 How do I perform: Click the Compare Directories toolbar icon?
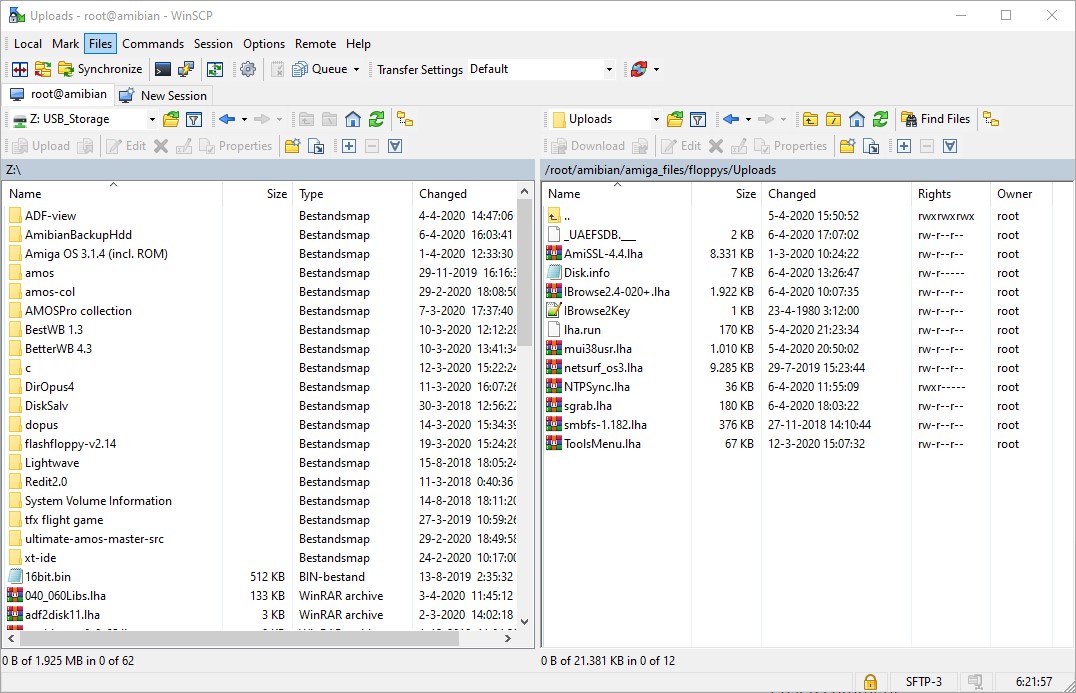(x=20, y=69)
